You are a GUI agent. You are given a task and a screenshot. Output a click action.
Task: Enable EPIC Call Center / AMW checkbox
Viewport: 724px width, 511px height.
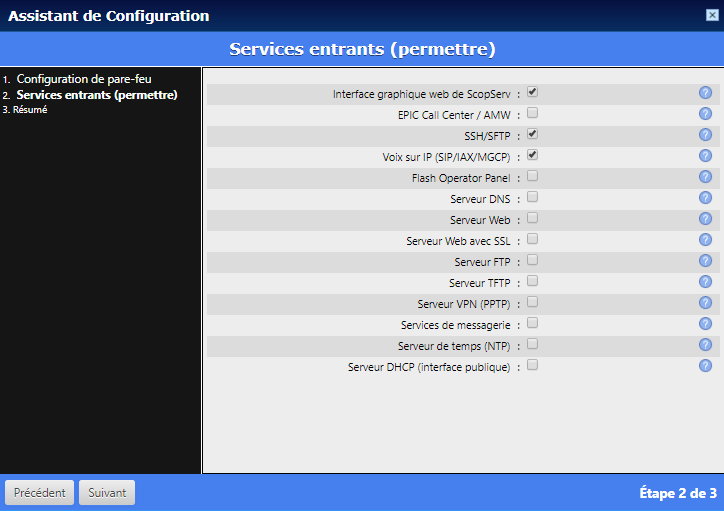tap(532, 113)
